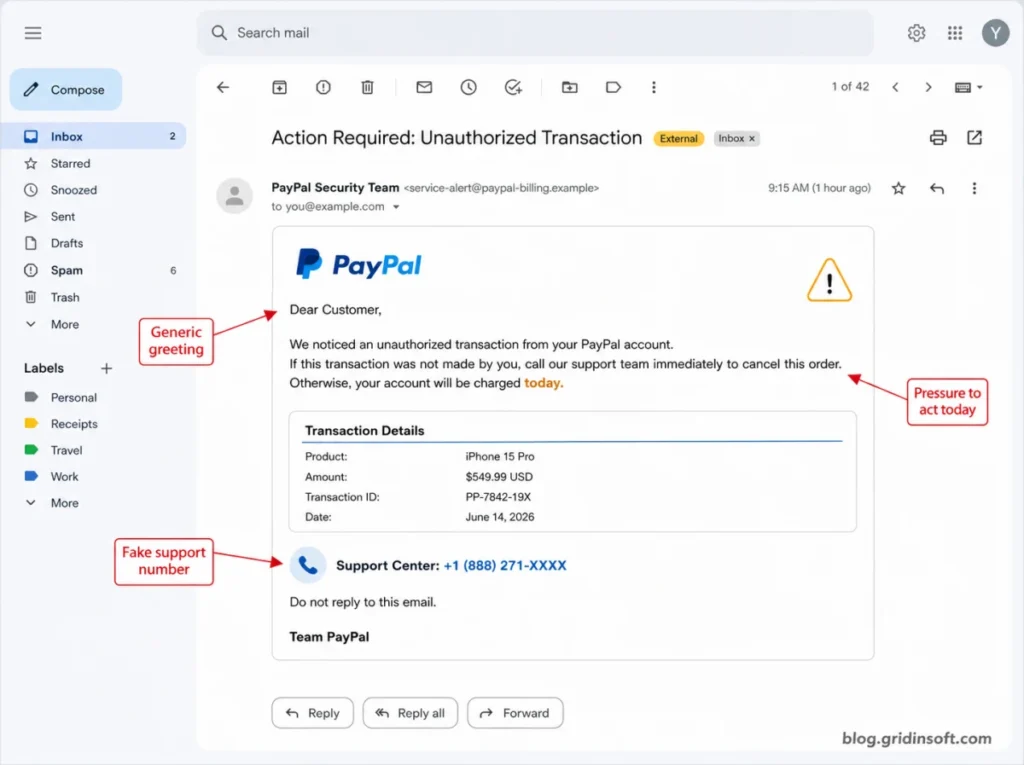Click the Compose button
The image size is (1024, 765).
tap(65, 90)
